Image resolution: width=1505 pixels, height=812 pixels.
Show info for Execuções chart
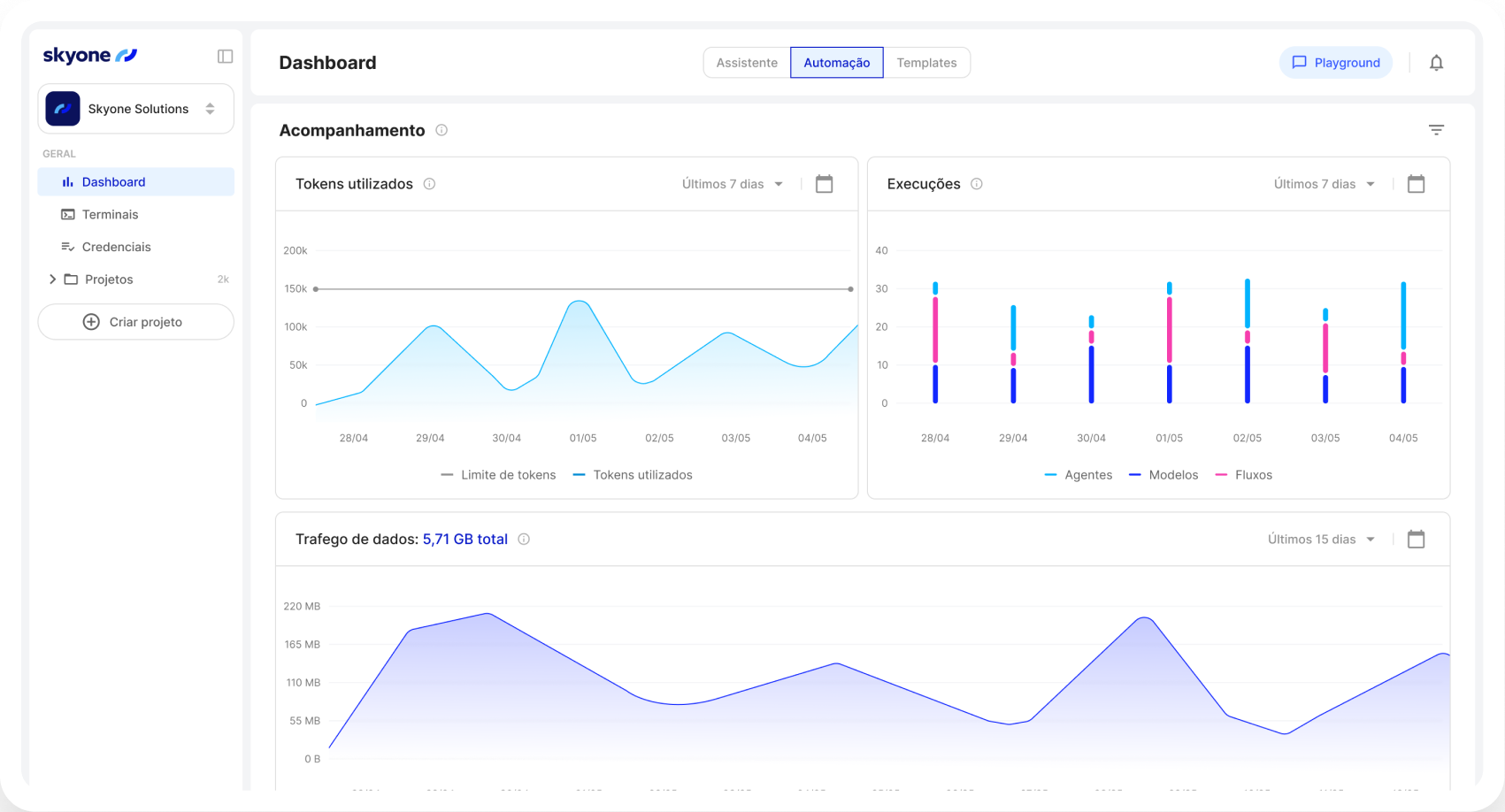pyautogui.click(x=977, y=184)
